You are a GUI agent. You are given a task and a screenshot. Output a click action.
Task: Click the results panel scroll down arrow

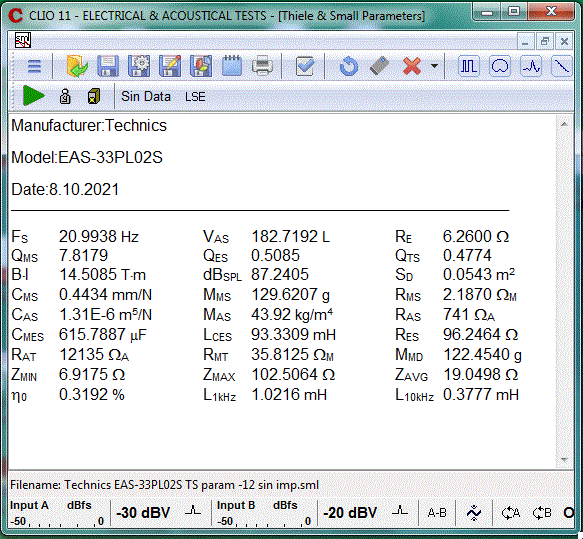tap(564, 460)
